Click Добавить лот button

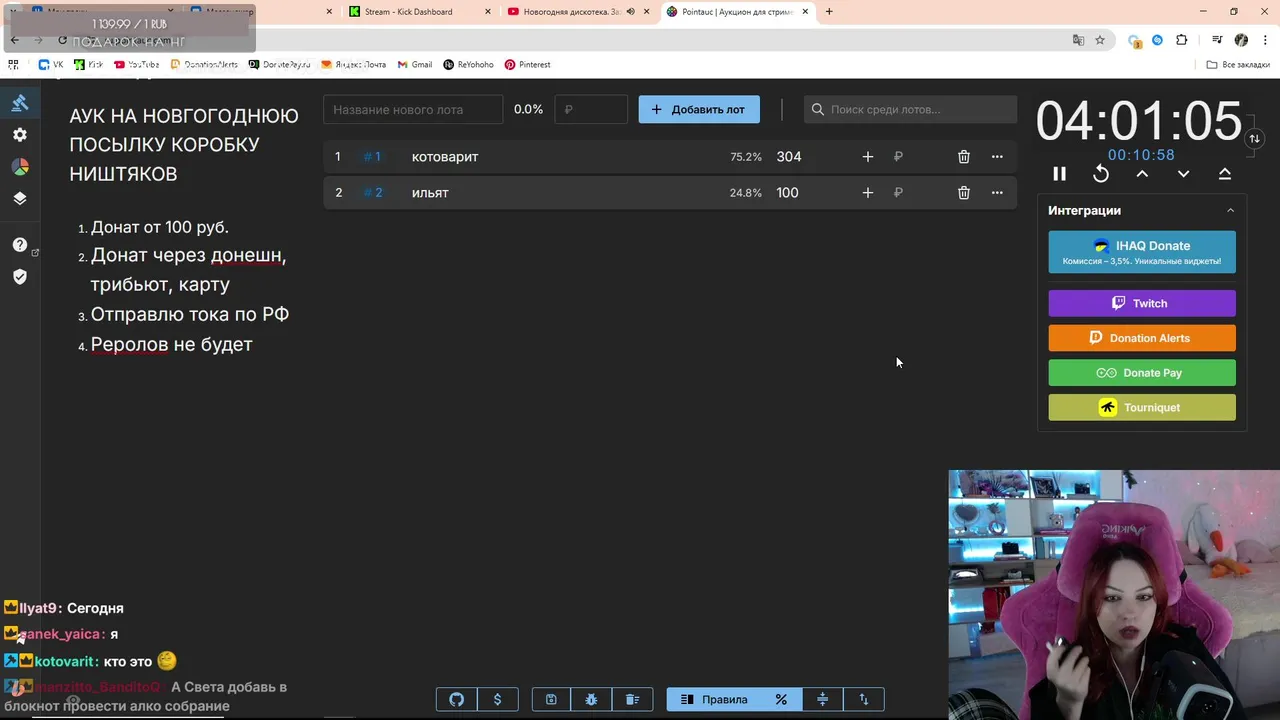click(699, 110)
